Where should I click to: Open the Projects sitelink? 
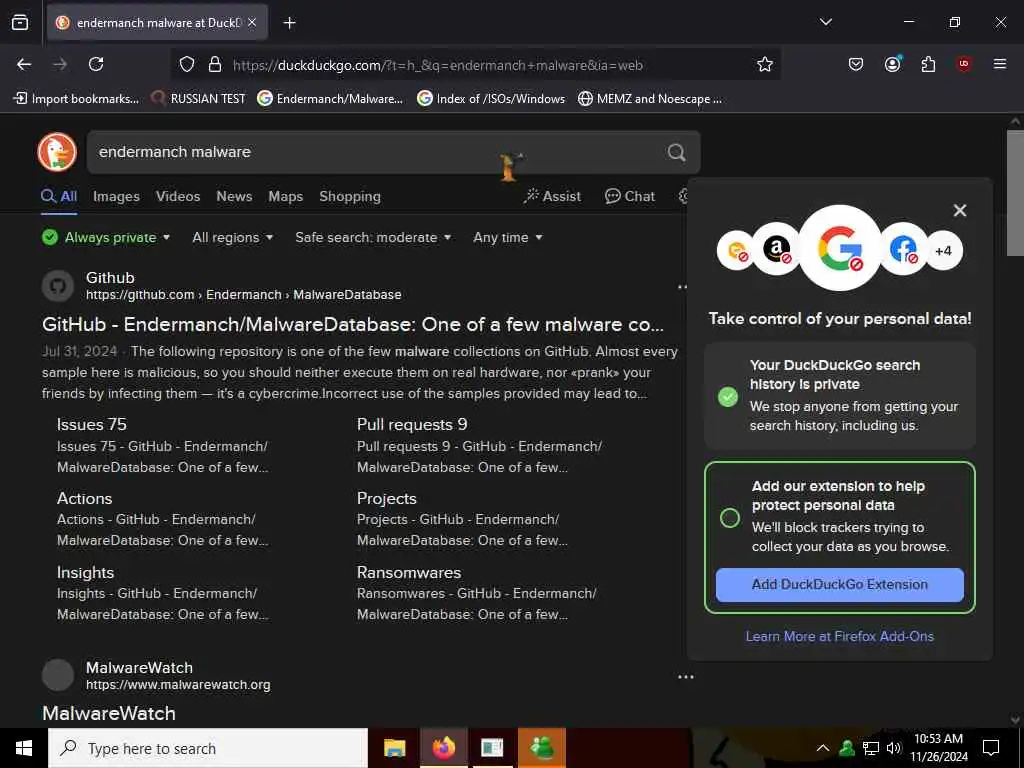387,498
